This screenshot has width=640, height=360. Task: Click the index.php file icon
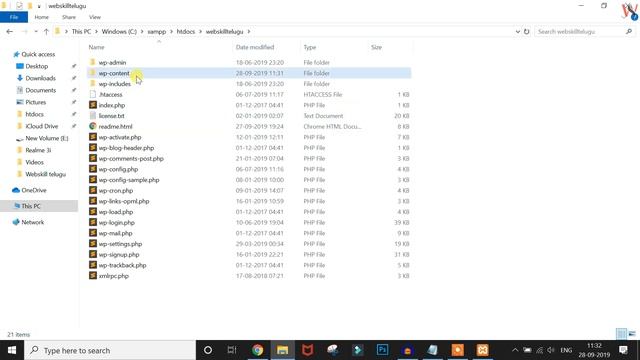pyautogui.click(x=93, y=105)
